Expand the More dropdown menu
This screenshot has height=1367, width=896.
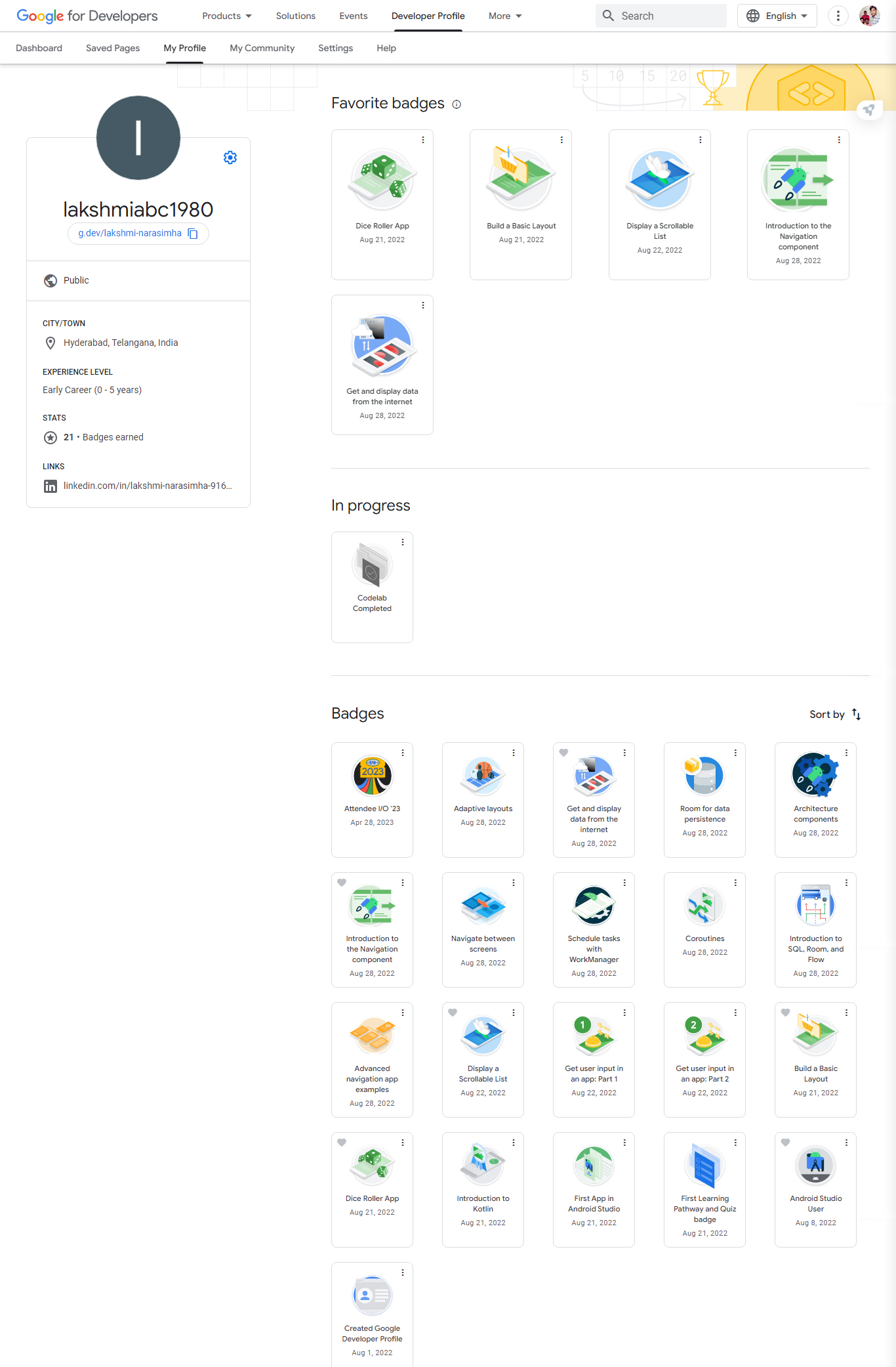click(x=505, y=16)
